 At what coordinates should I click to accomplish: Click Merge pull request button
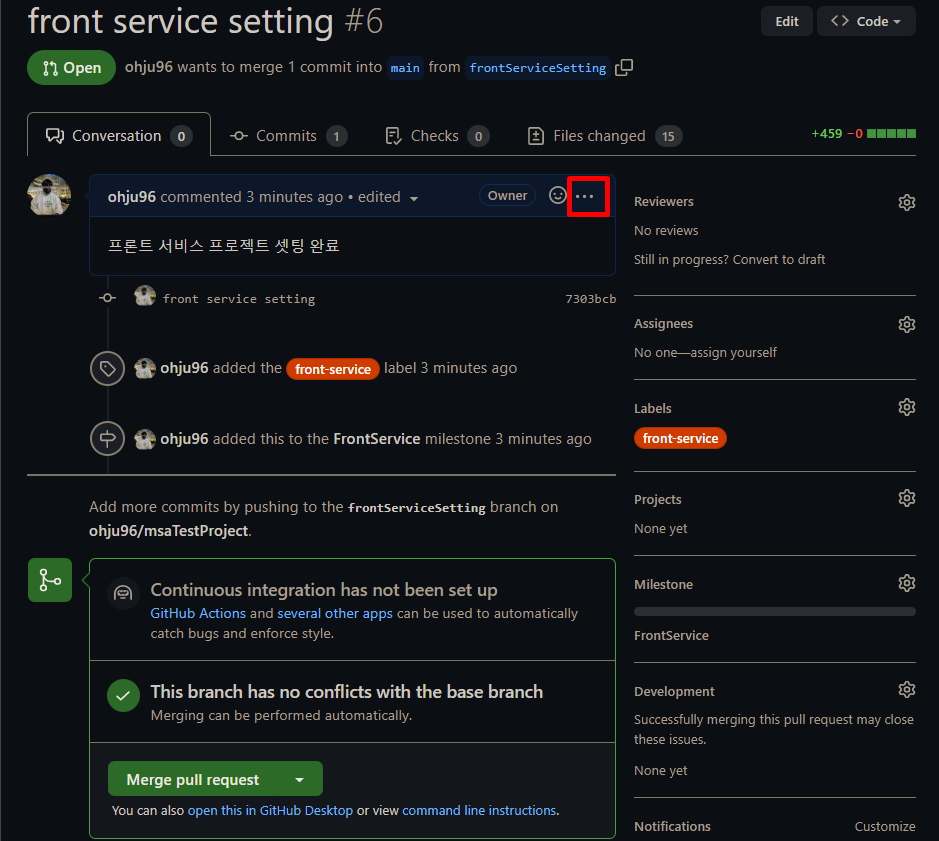click(x=193, y=779)
